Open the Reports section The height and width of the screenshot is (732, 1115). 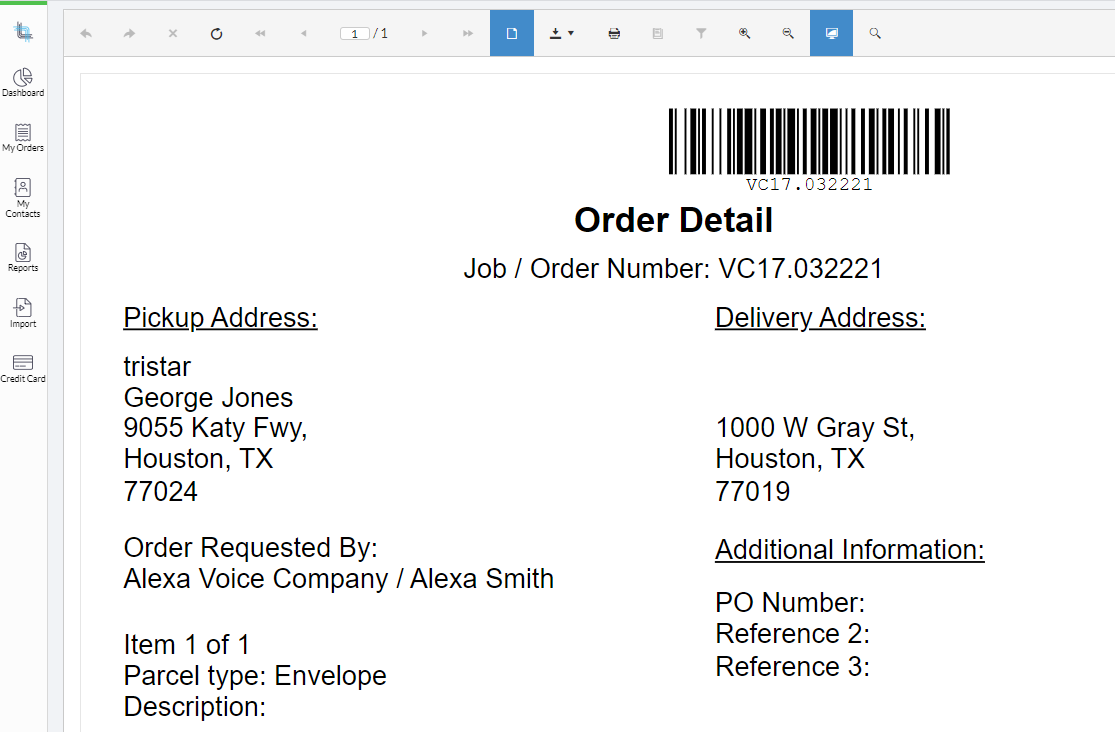pyautogui.click(x=23, y=258)
